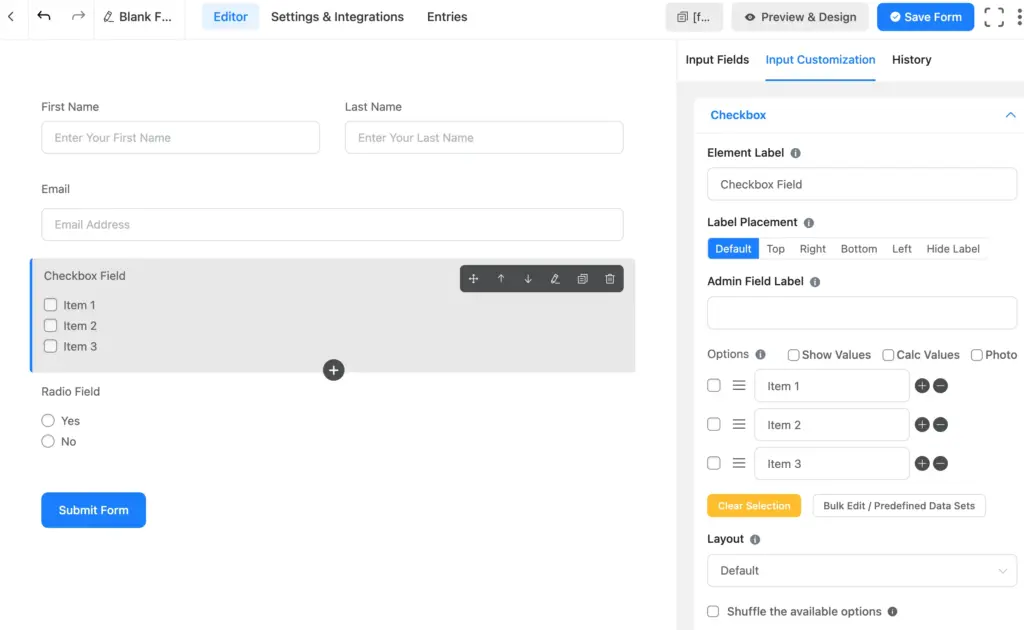Switch to the Input Fields tab
Viewport: 1024px width, 630px height.
(716, 60)
